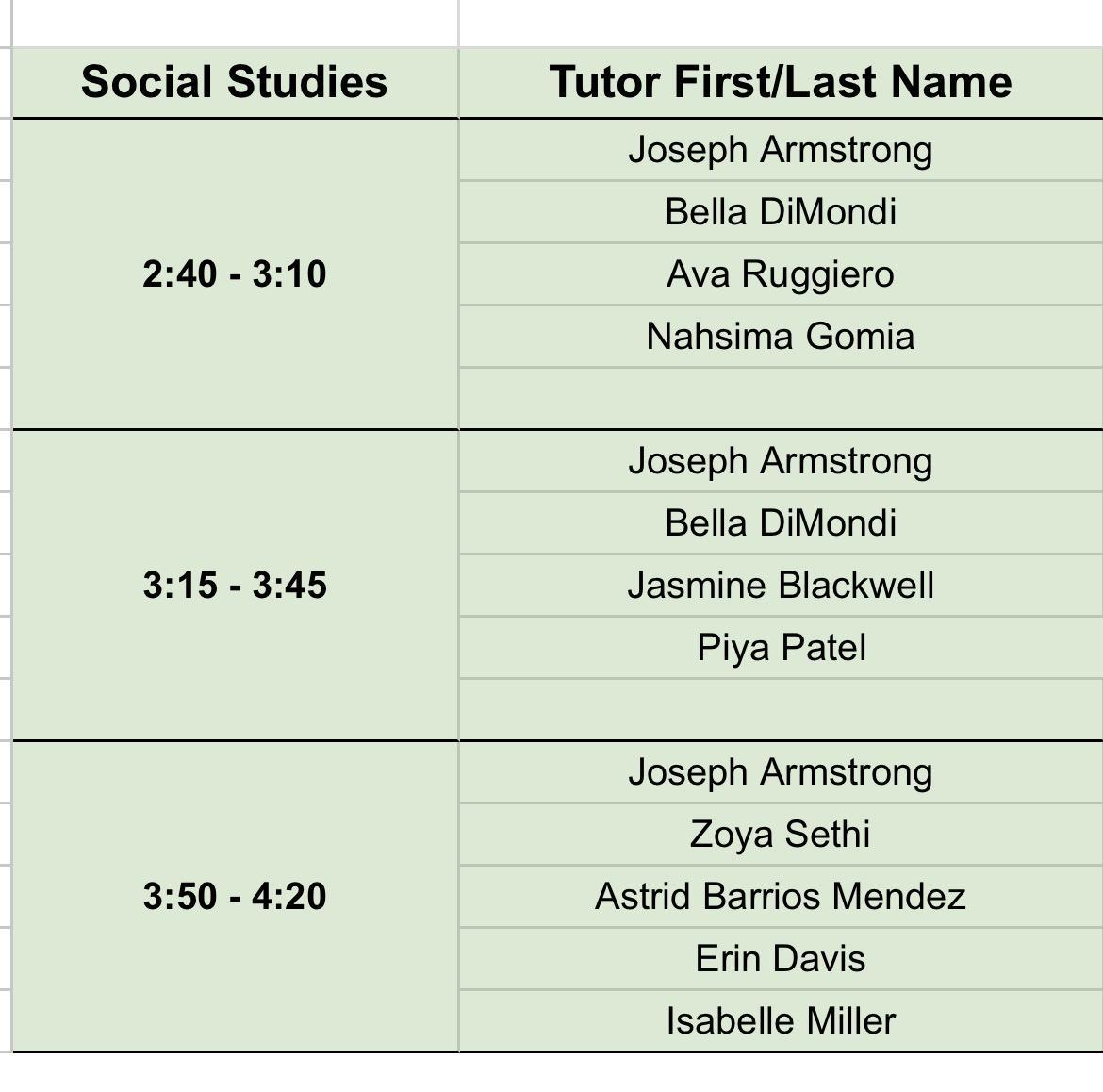Select the Nahsima Gomia cell
Image resolution: width=1103 pixels, height=1092 pixels.
coord(780,337)
